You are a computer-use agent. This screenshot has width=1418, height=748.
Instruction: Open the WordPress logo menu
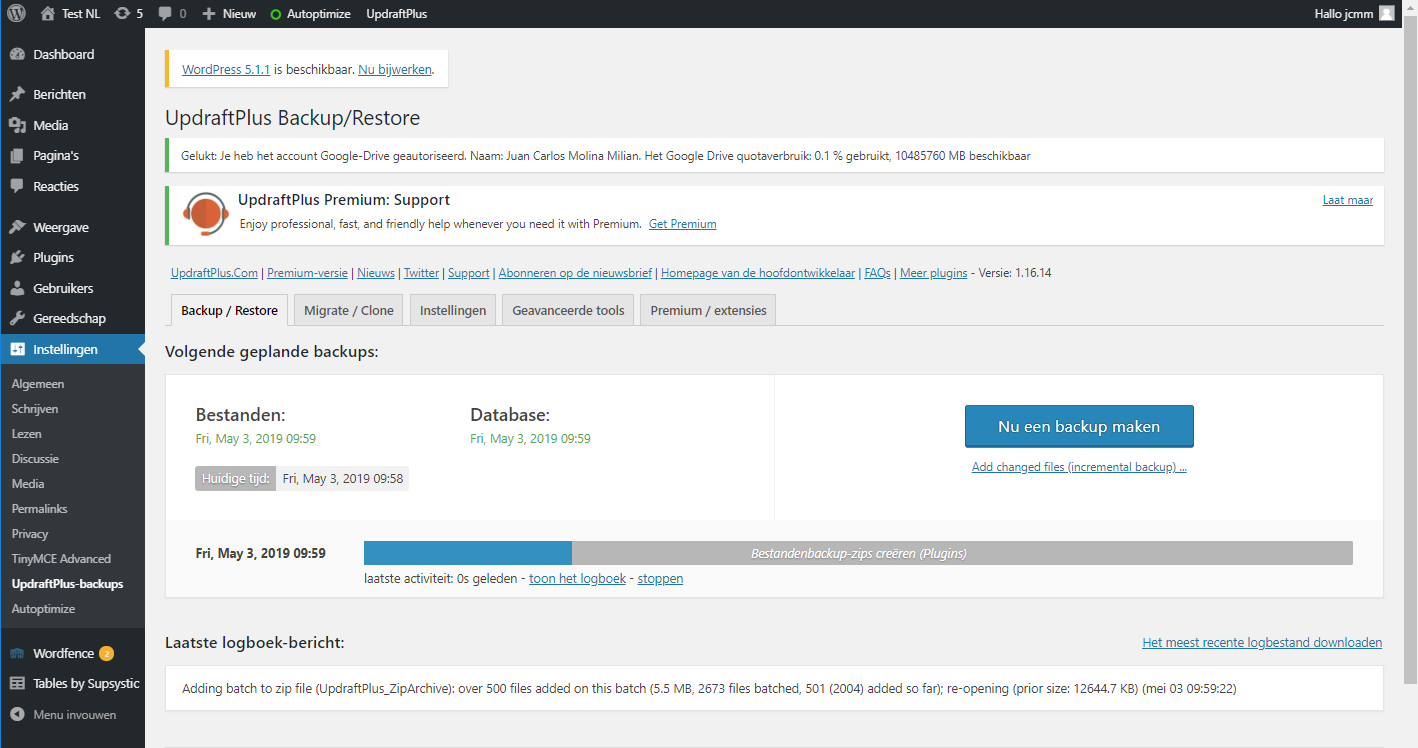click(x=17, y=14)
